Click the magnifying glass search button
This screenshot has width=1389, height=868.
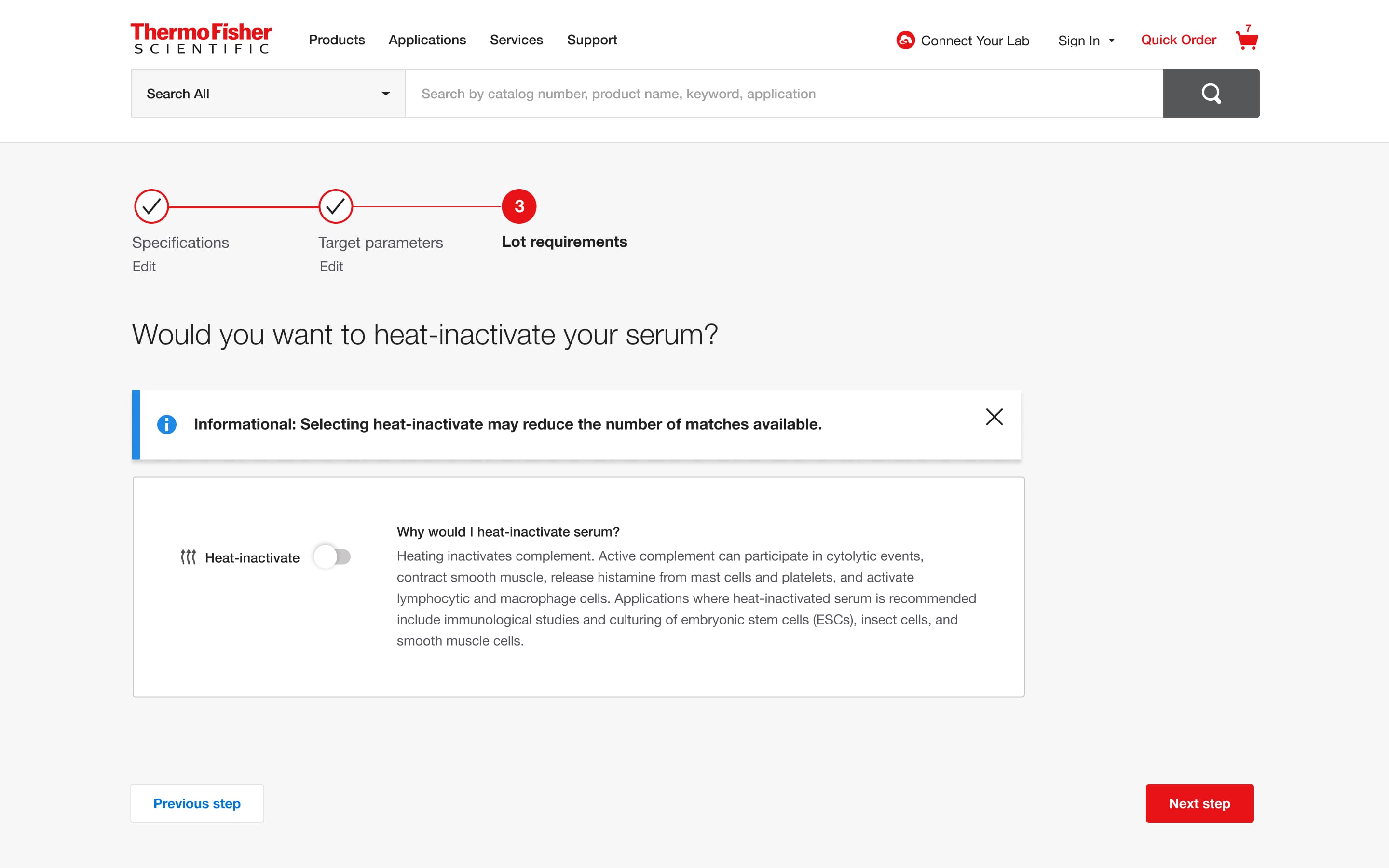1211,94
